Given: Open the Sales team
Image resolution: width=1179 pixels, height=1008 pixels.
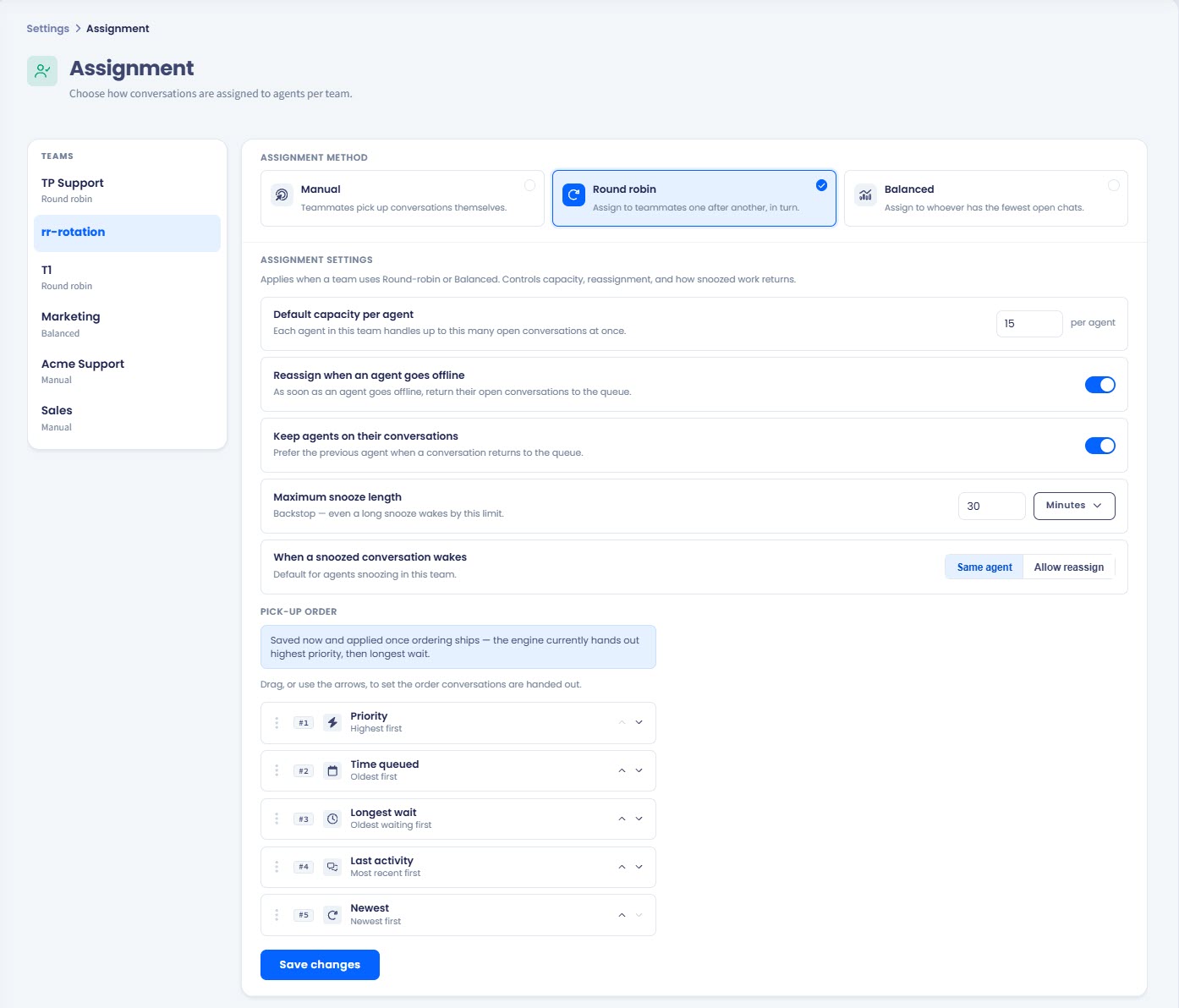Looking at the screenshot, I should pos(127,418).
